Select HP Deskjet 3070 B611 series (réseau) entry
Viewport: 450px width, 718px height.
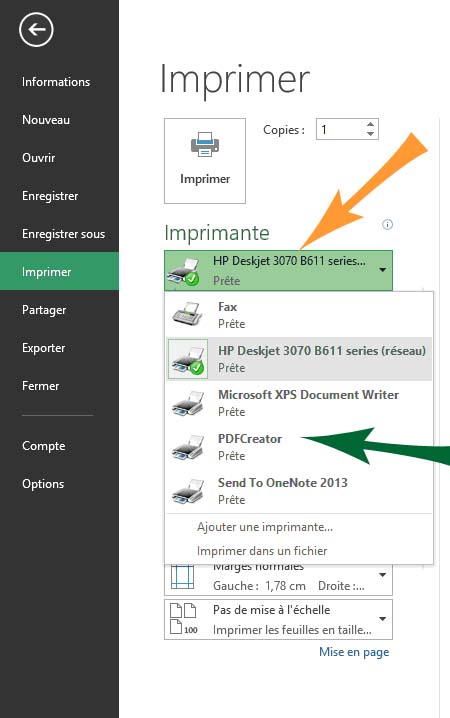299,359
